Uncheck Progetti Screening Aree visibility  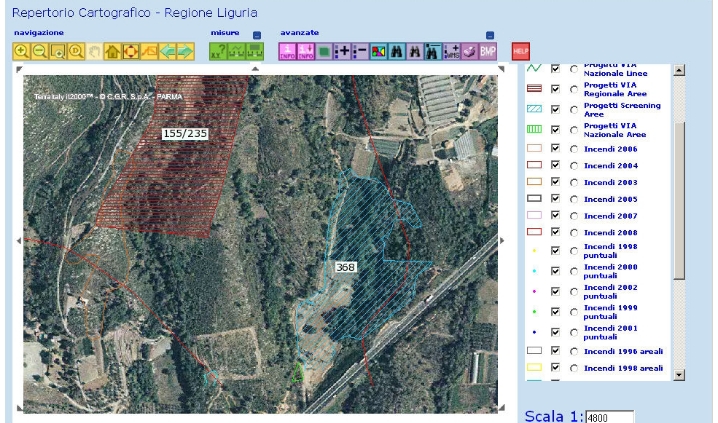(x=555, y=109)
